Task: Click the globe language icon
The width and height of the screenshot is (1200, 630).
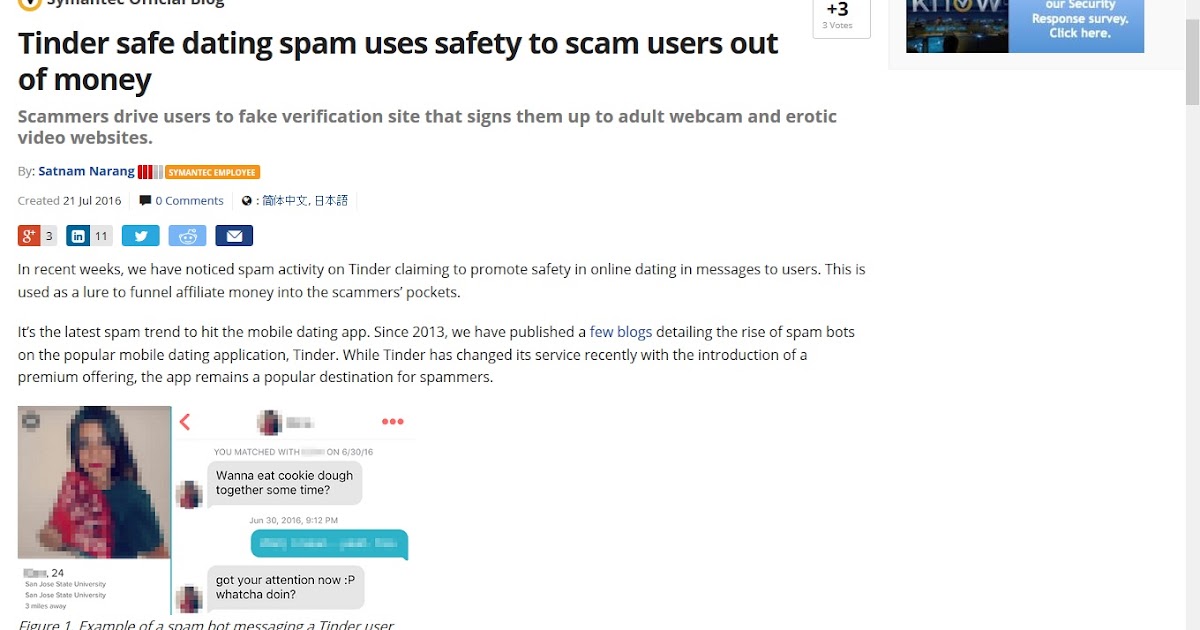Action: point(247,200)
